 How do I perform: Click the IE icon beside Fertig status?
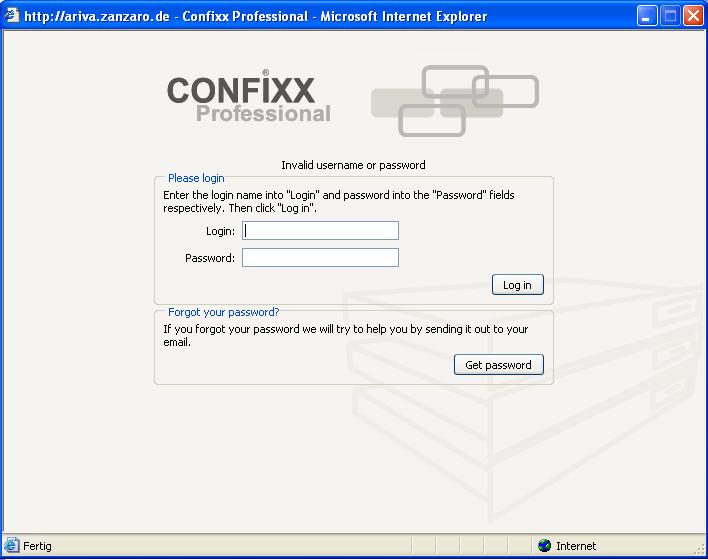[x=12, y=546]
